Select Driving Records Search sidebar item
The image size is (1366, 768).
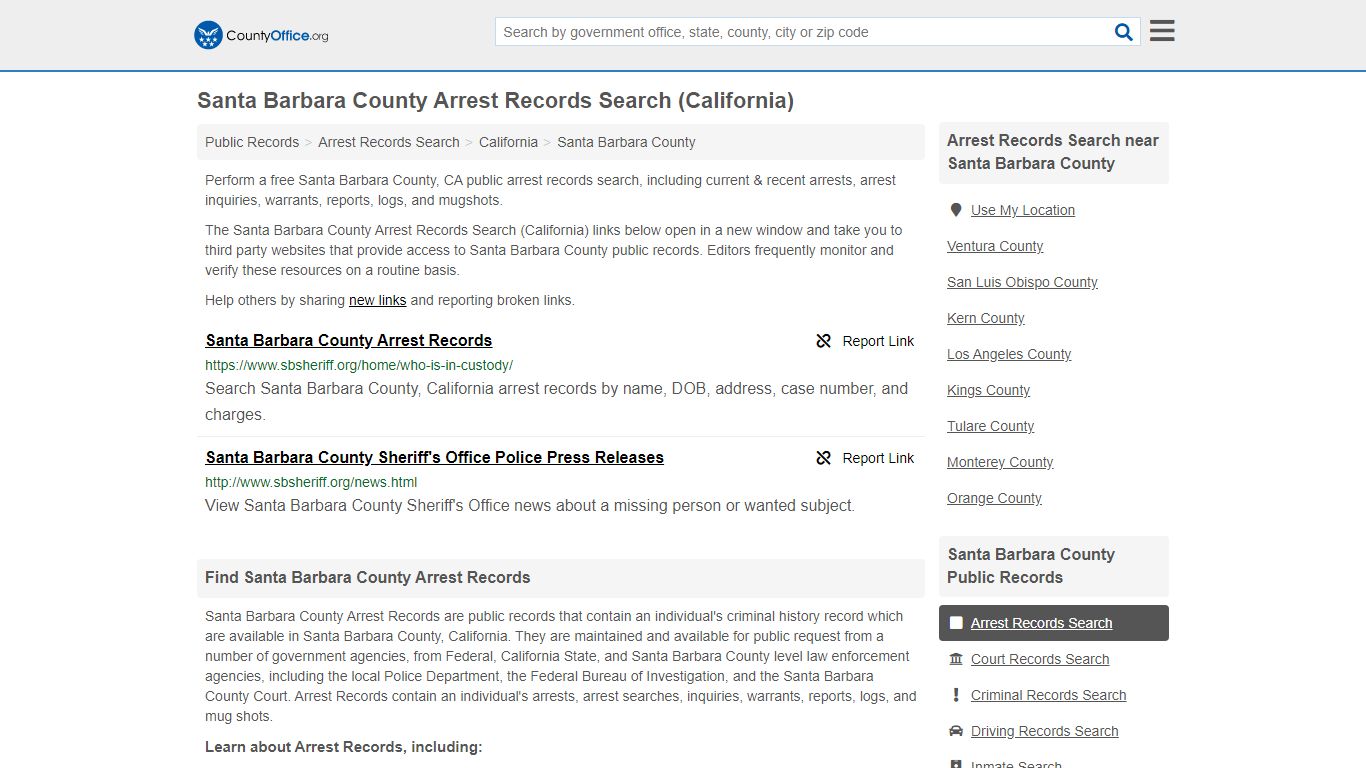click(1045, 731)
